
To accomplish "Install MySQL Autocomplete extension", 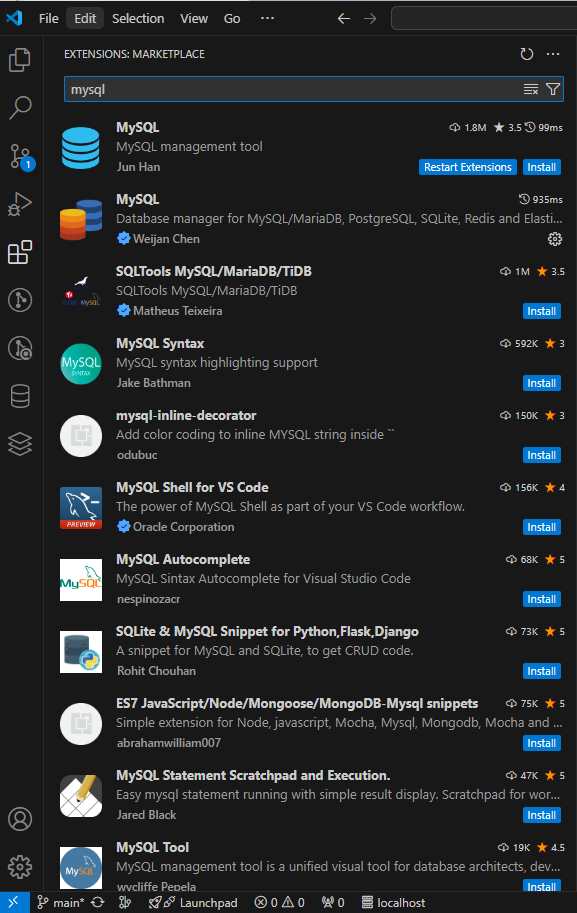I will (x=541, y=599).
